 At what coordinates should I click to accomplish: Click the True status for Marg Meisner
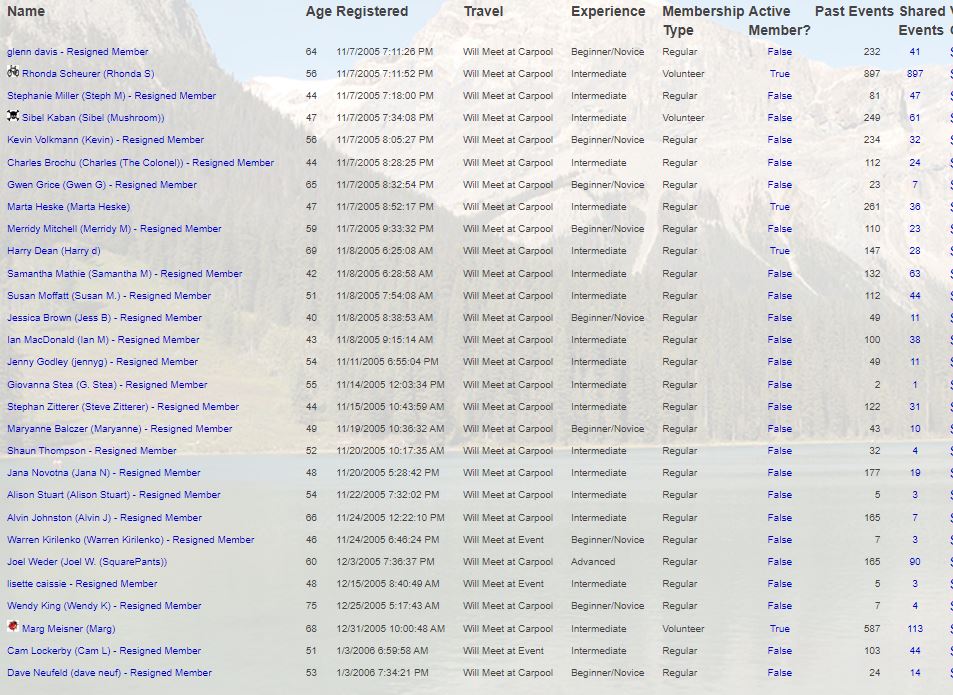780,629
